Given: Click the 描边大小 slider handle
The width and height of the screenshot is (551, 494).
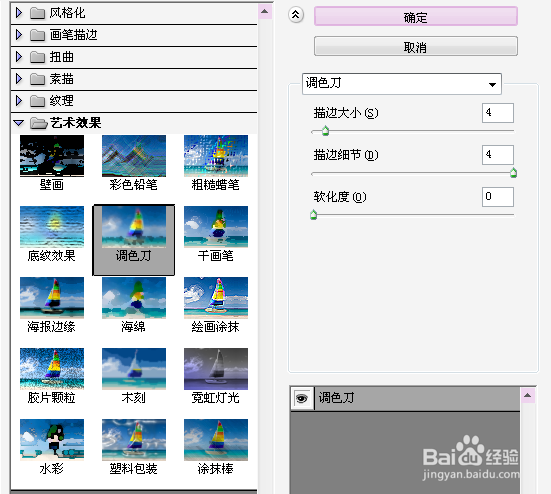Looking at the screenshot, I should click(325, 131).
